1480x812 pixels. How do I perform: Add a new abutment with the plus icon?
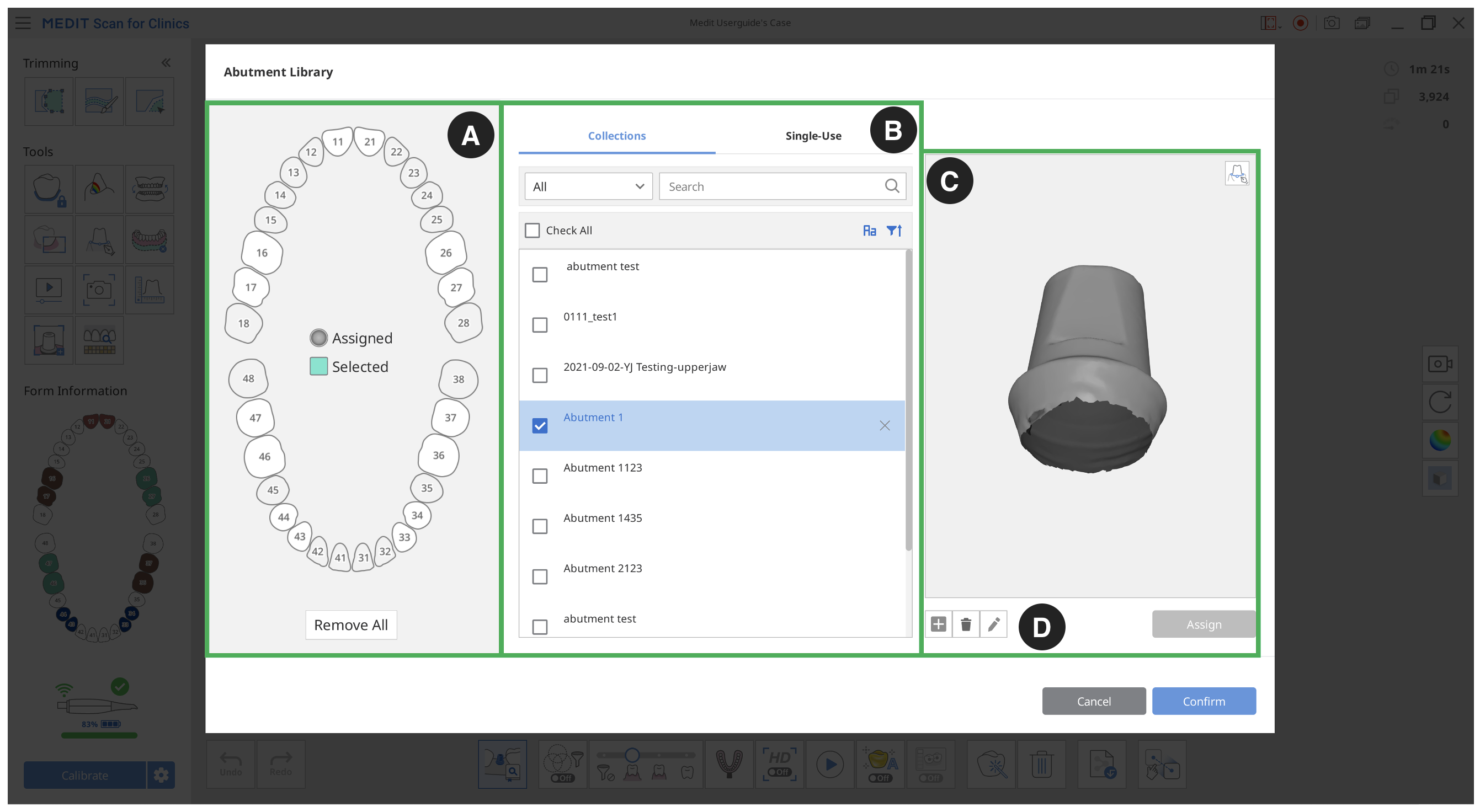point(938,624)
